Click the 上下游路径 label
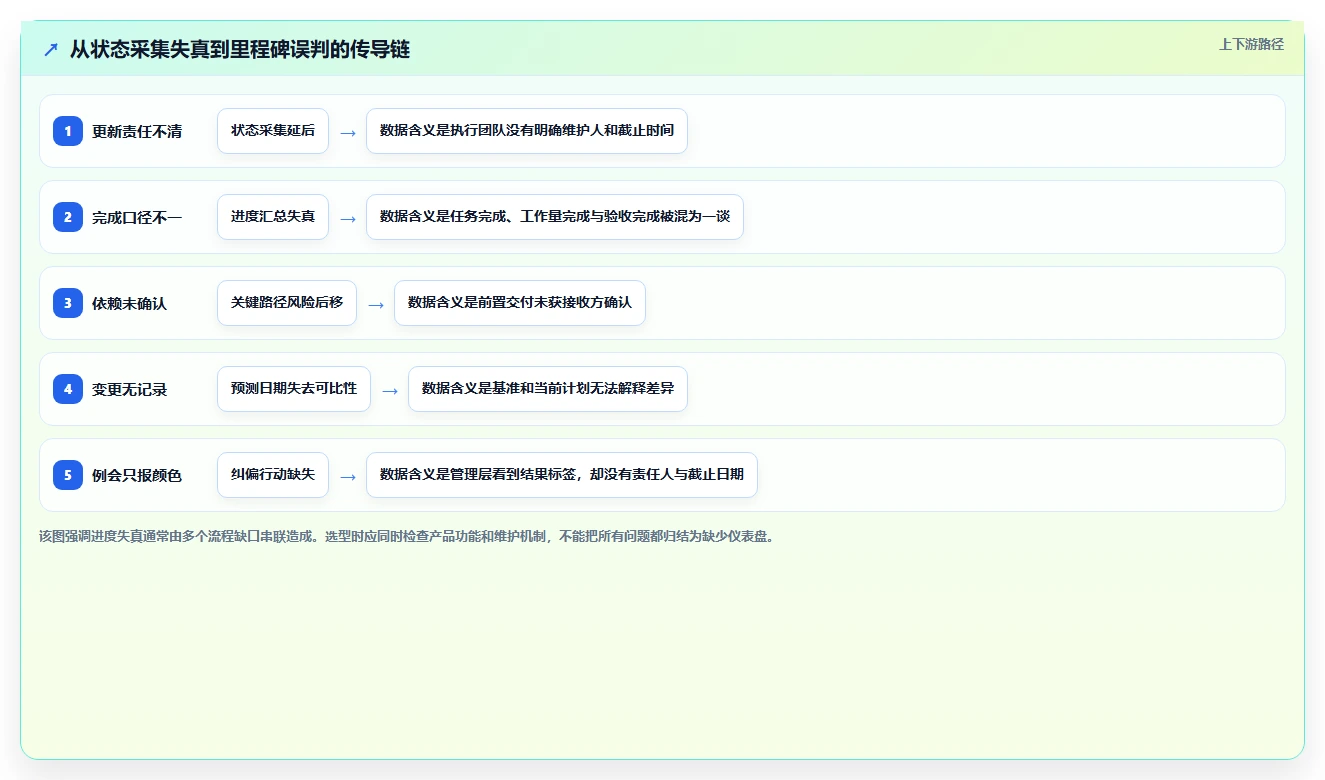This screenshot has height=780, width=1325. pos(1251,44)
